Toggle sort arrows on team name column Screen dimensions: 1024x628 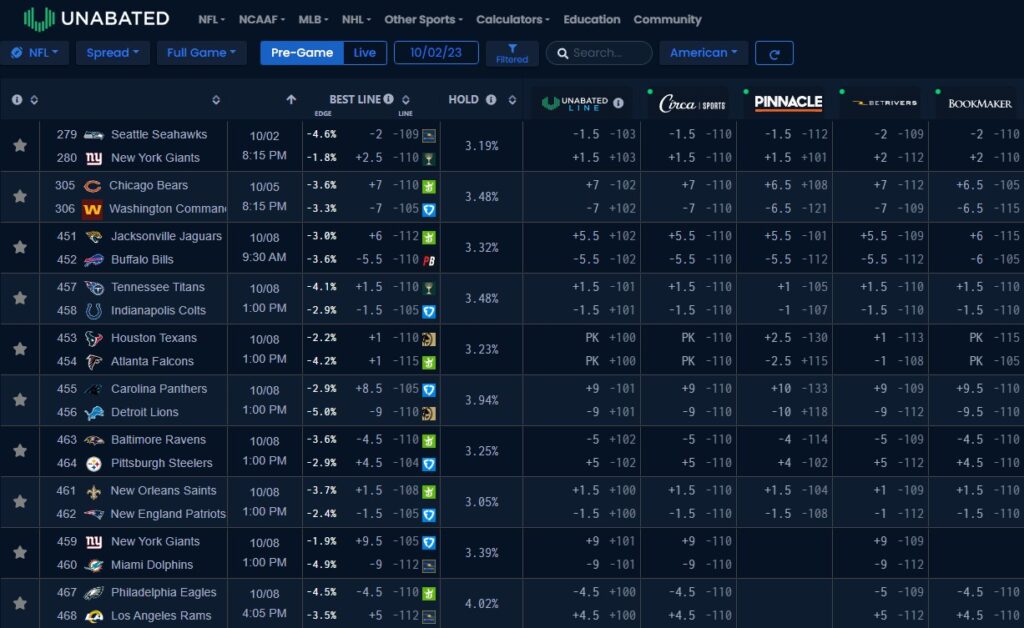tap(216, 100)
